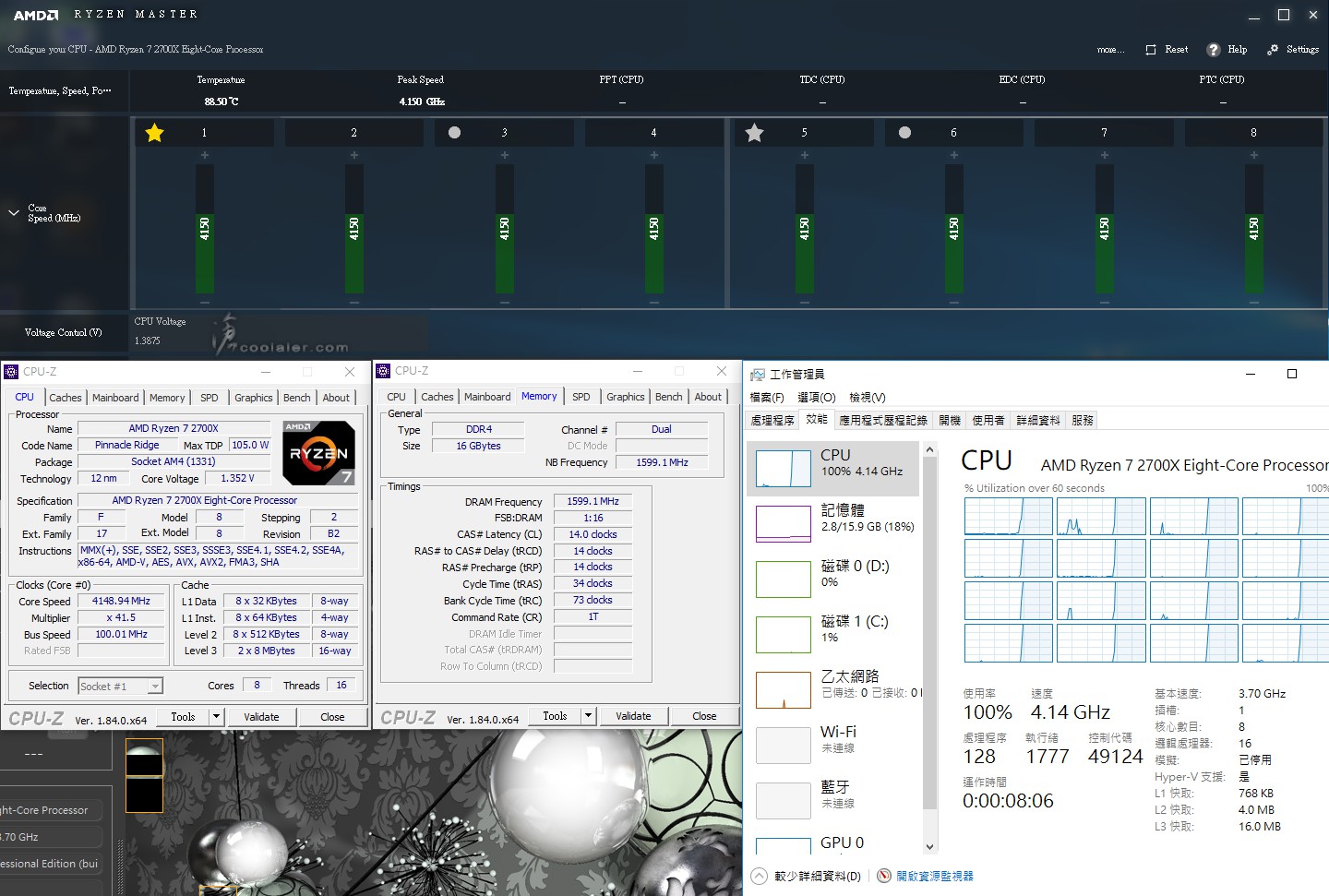Image resolution: width=1329 pixels, height=896 pixels.
Task: Open Mainboard tab in left CPU-Z
Action: (115, 398)
